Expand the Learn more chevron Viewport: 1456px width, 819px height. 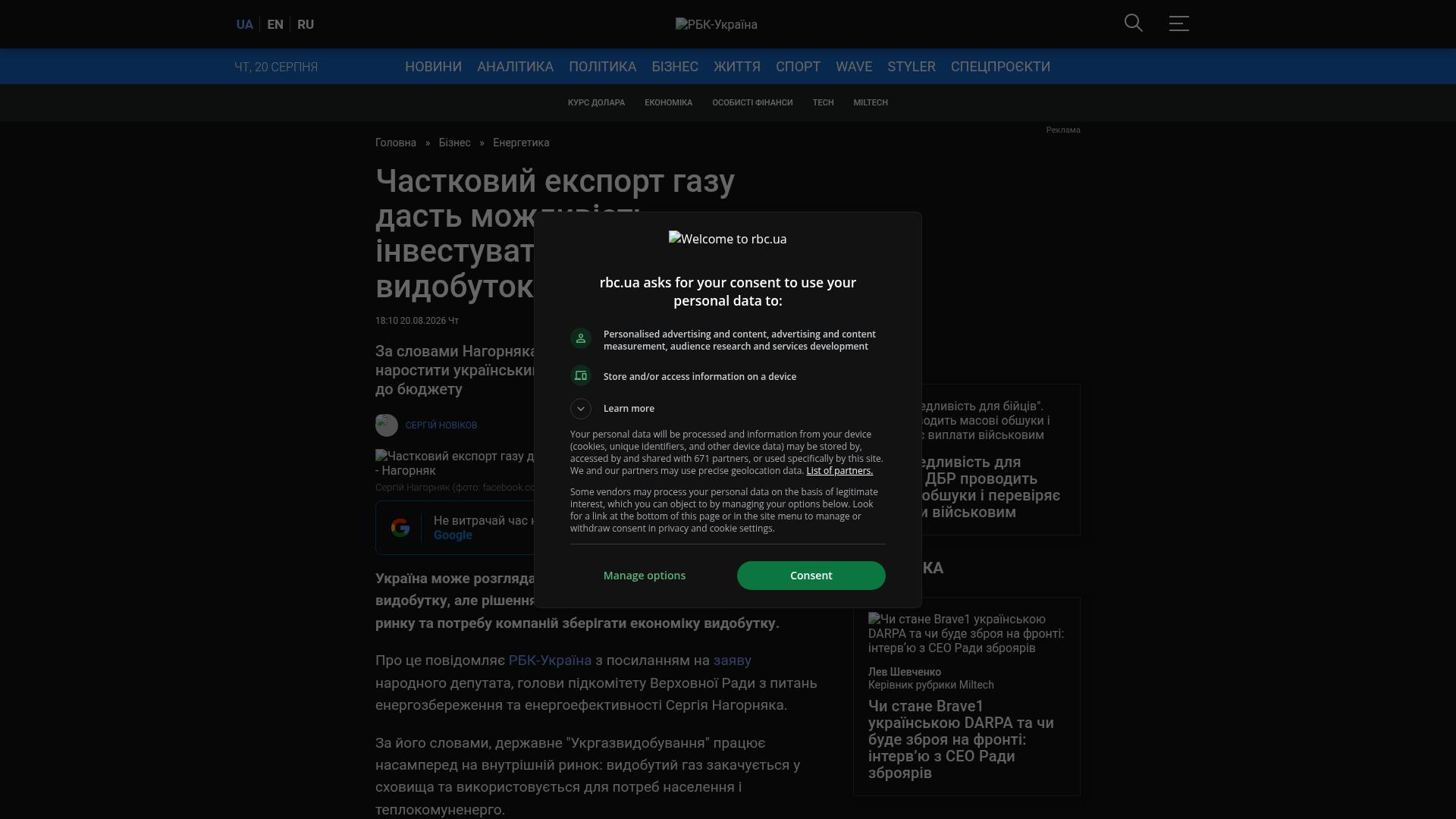pos(581,409)
